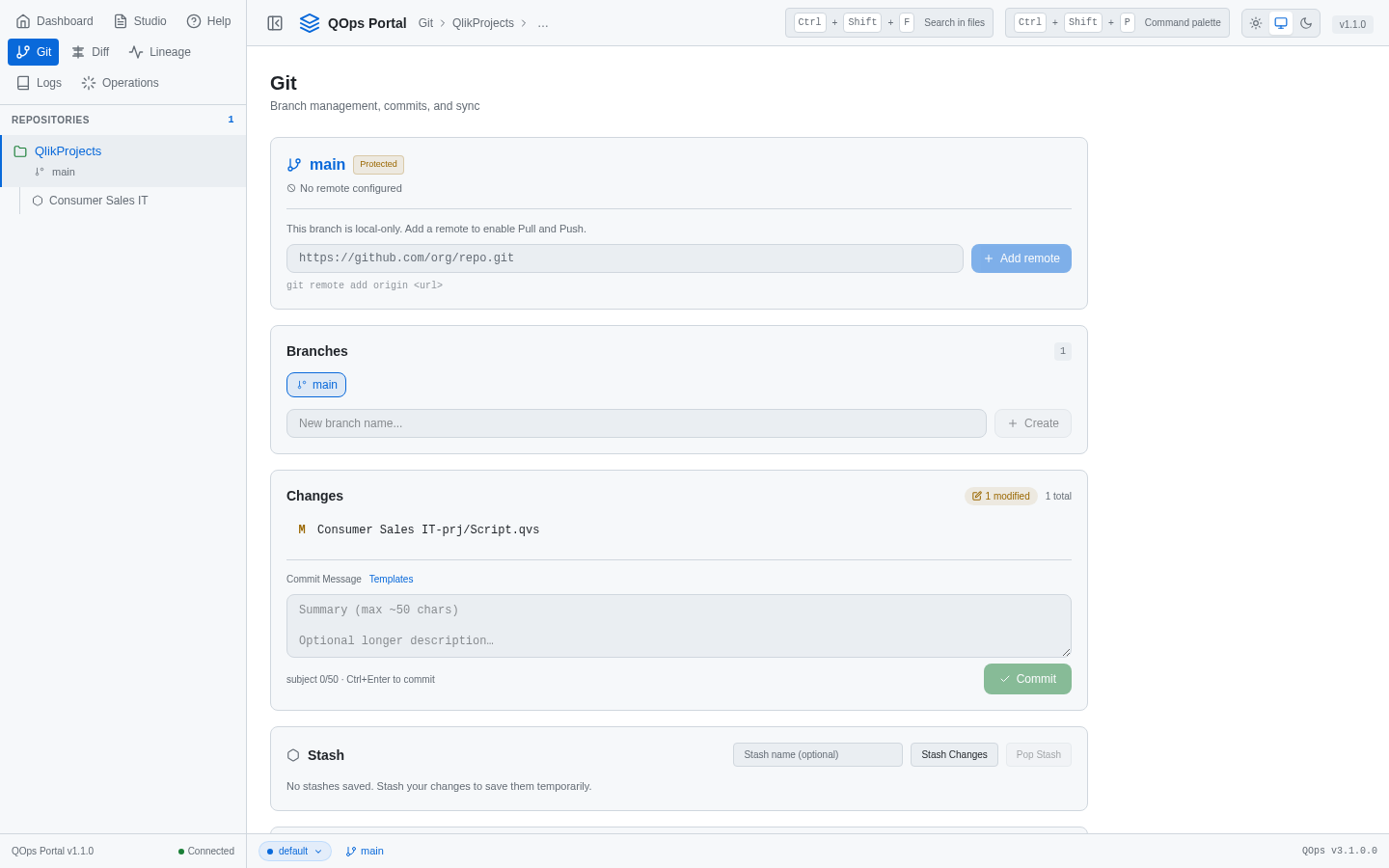Focus the remote URL input field
This screenshot has width=1389, height=868.
tap(625, 258)
